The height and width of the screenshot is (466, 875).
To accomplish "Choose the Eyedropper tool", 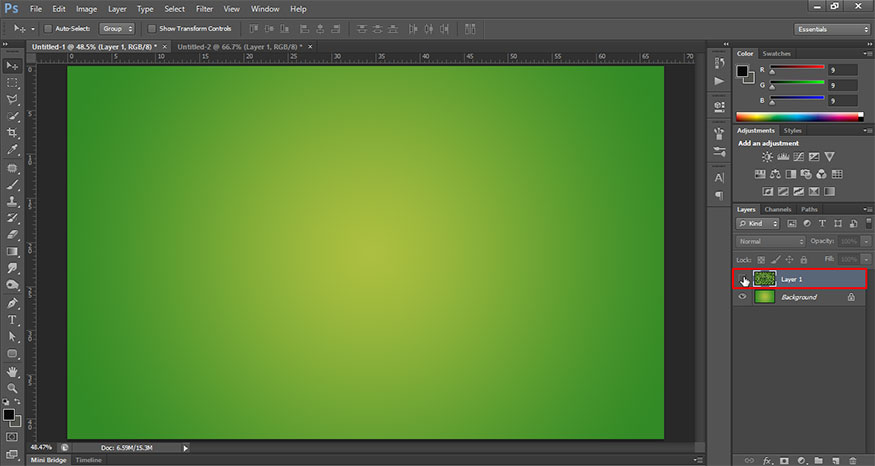I will click(x=13, y=149).
